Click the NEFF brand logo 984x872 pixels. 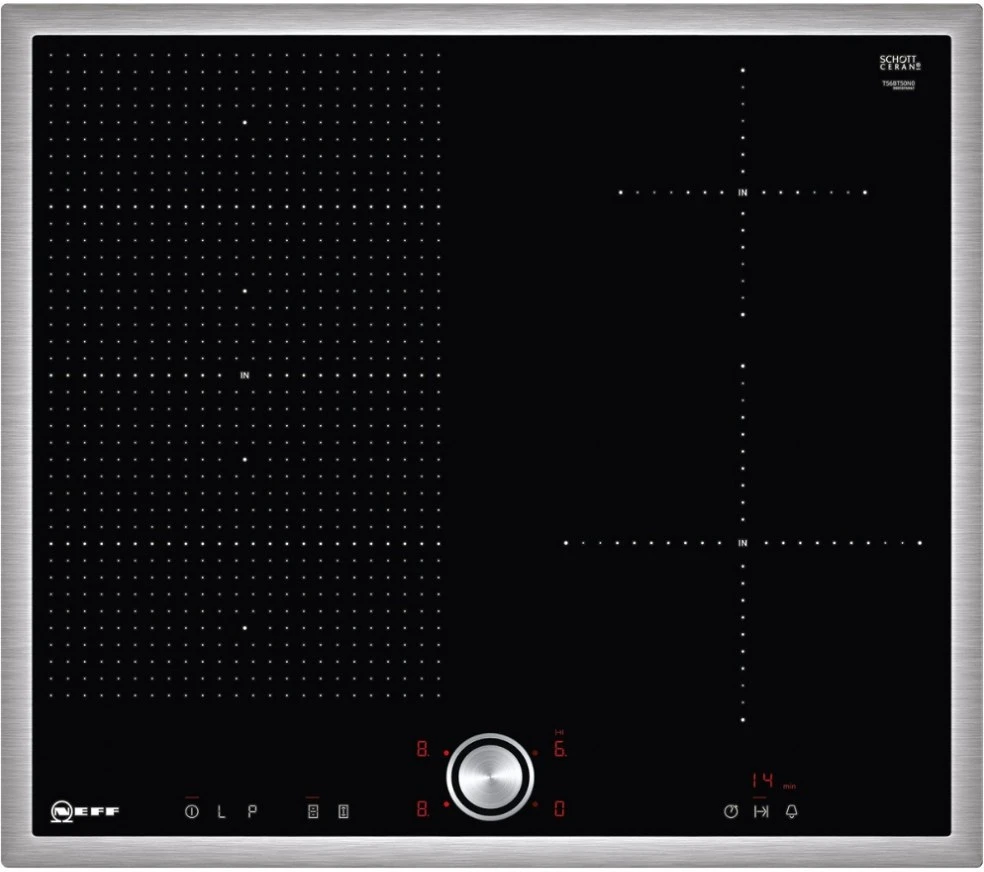click(85, 810)
